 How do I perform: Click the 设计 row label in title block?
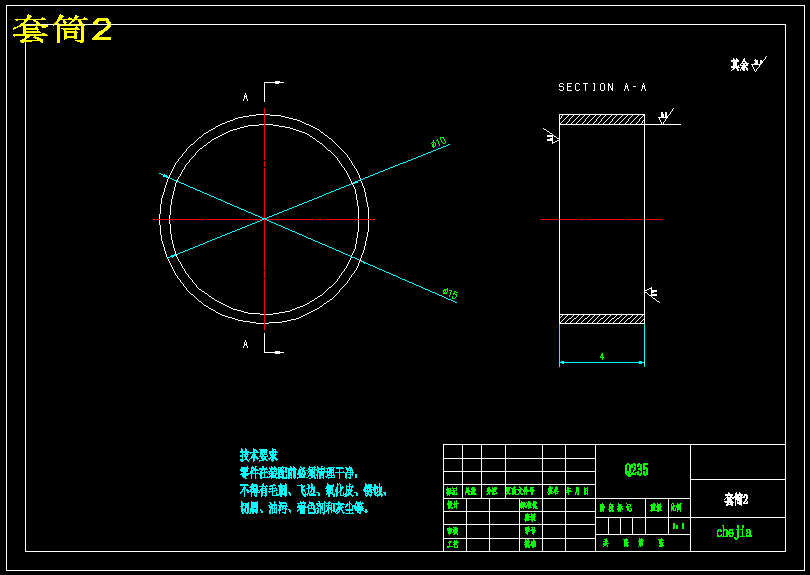coord(453,505)
